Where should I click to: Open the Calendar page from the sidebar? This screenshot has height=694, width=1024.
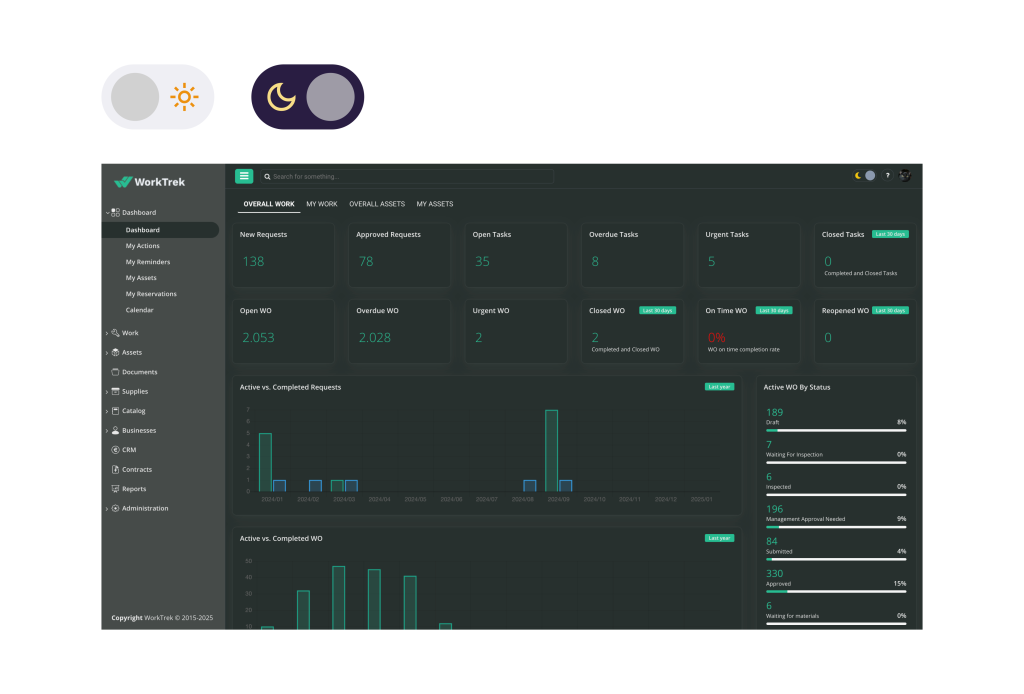(x=139, y=310)
